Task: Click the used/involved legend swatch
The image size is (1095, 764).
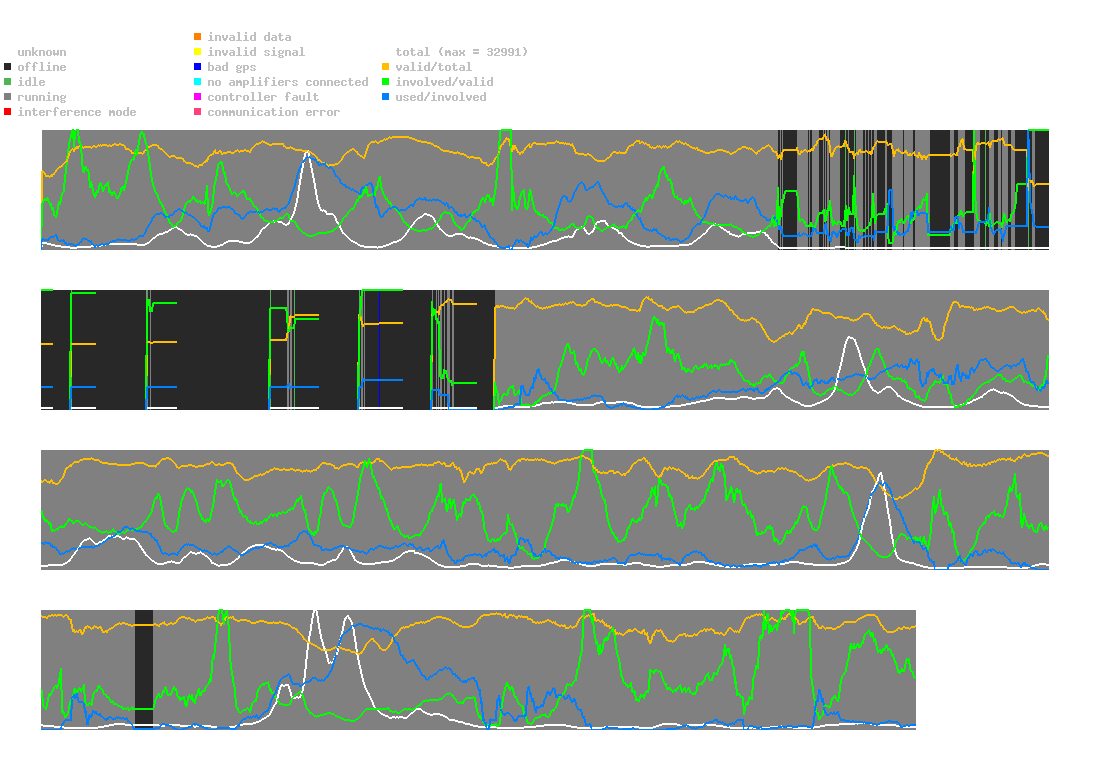Action: (385, 97)
